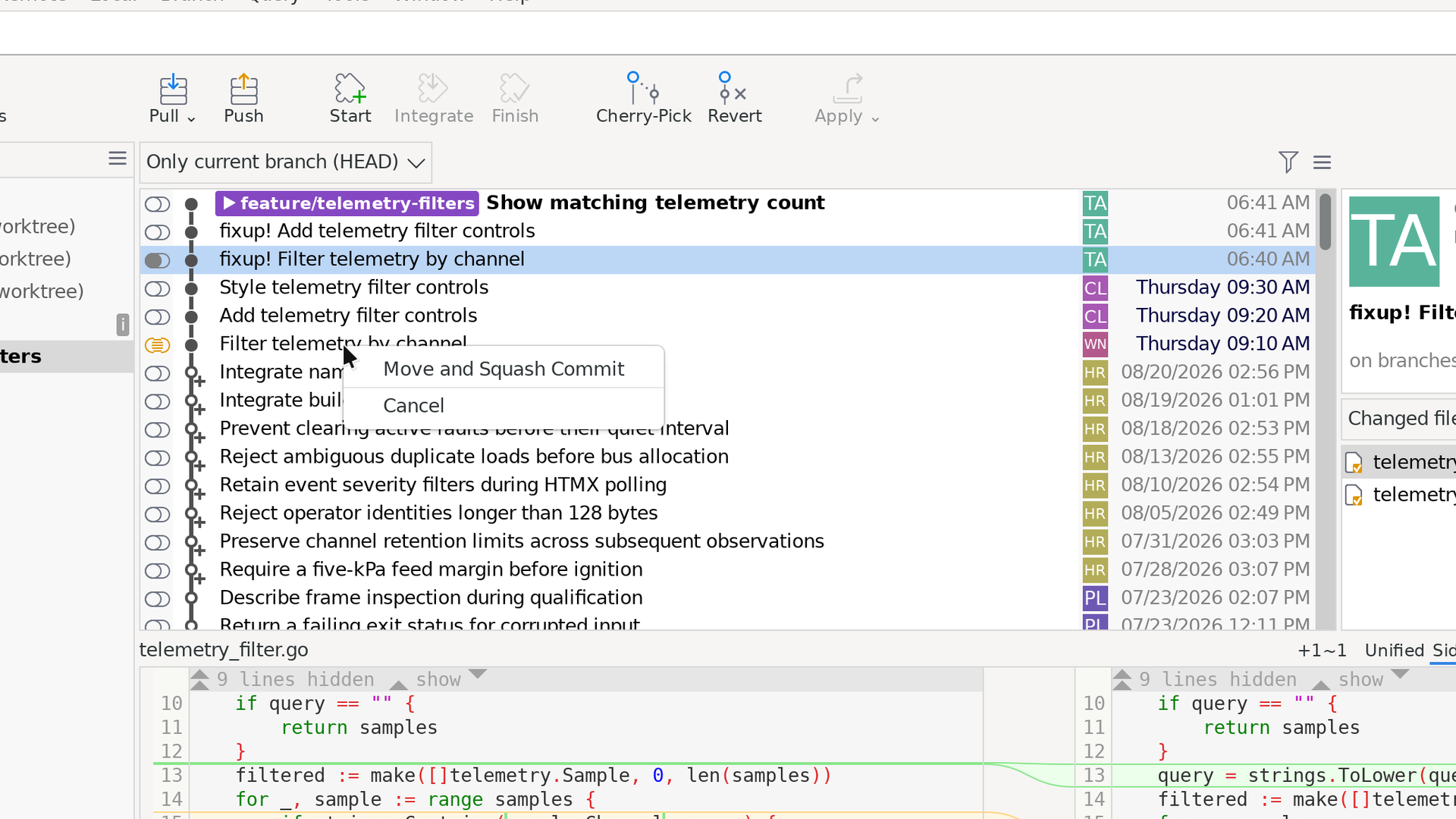
Task: Click the Start feature icon
Action: [x=350, y=89]
